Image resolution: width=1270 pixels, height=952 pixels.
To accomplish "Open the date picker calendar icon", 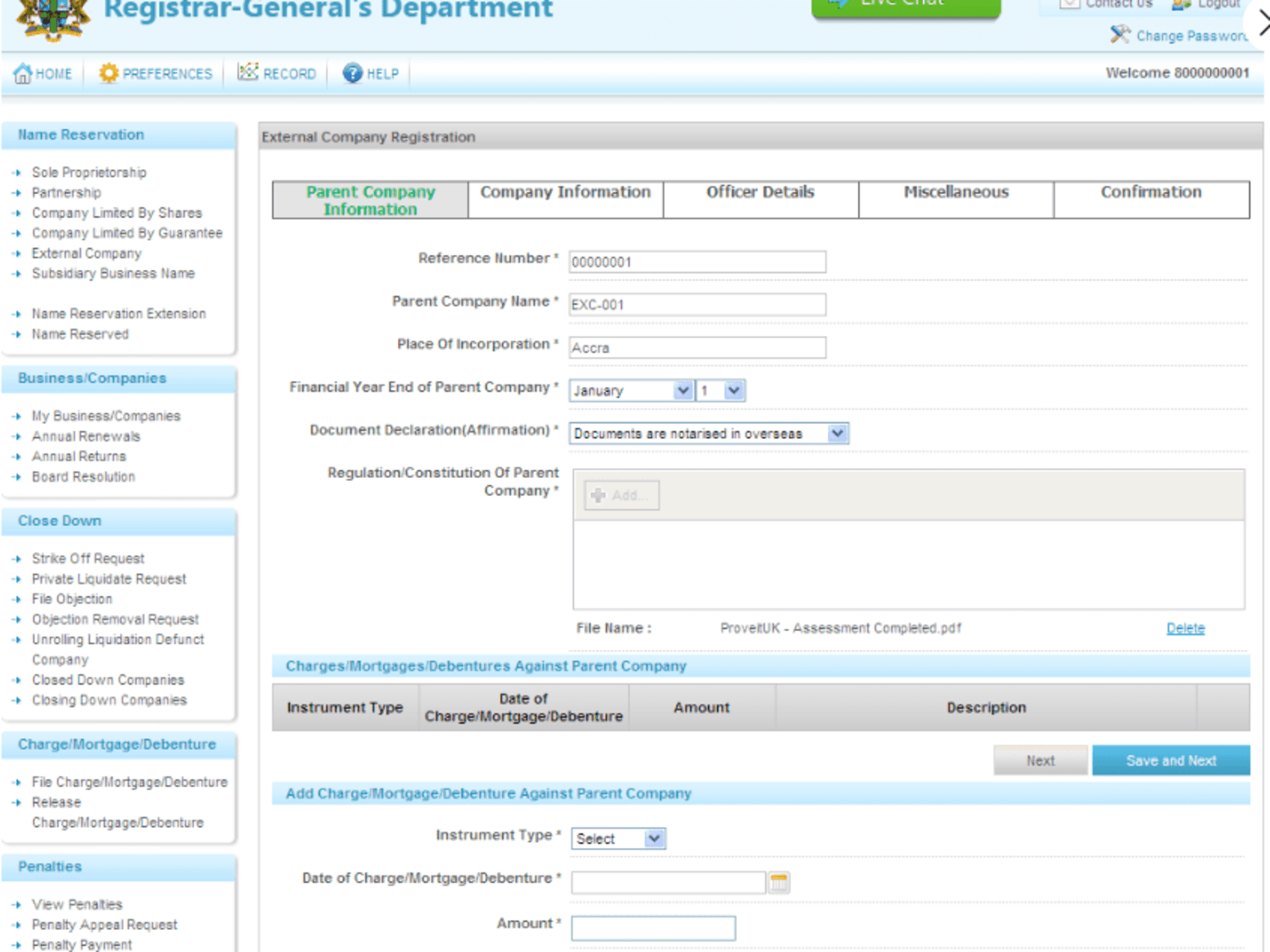I will pyautogui.click(x=779, y=883).
